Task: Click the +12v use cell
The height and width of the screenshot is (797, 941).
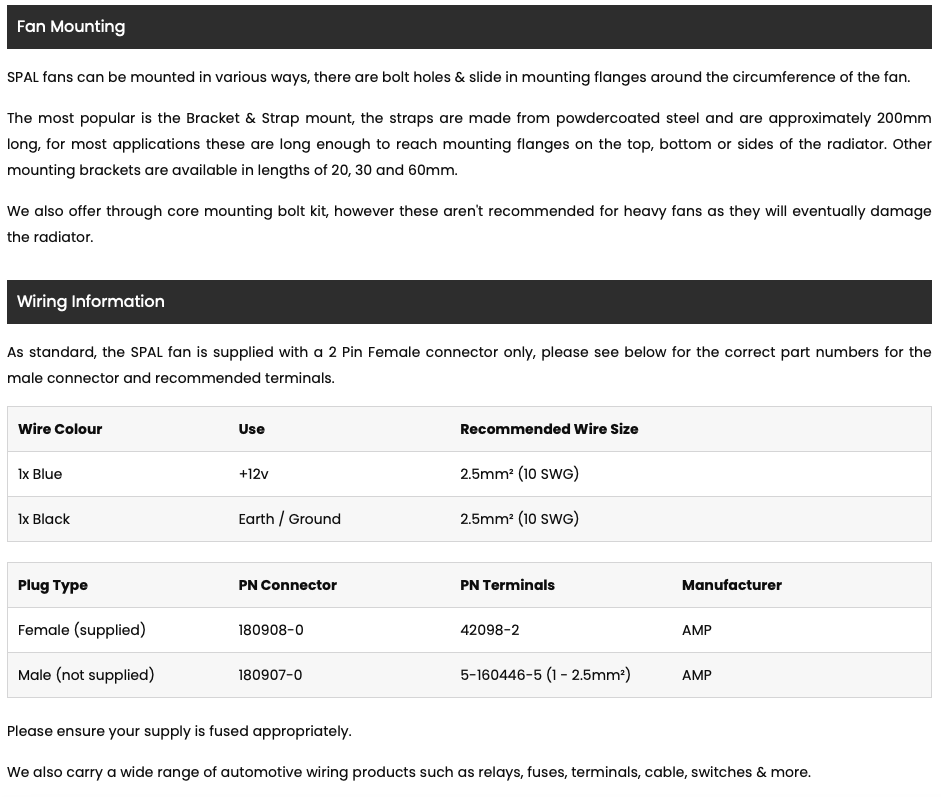Action: (x=253, y=474)
